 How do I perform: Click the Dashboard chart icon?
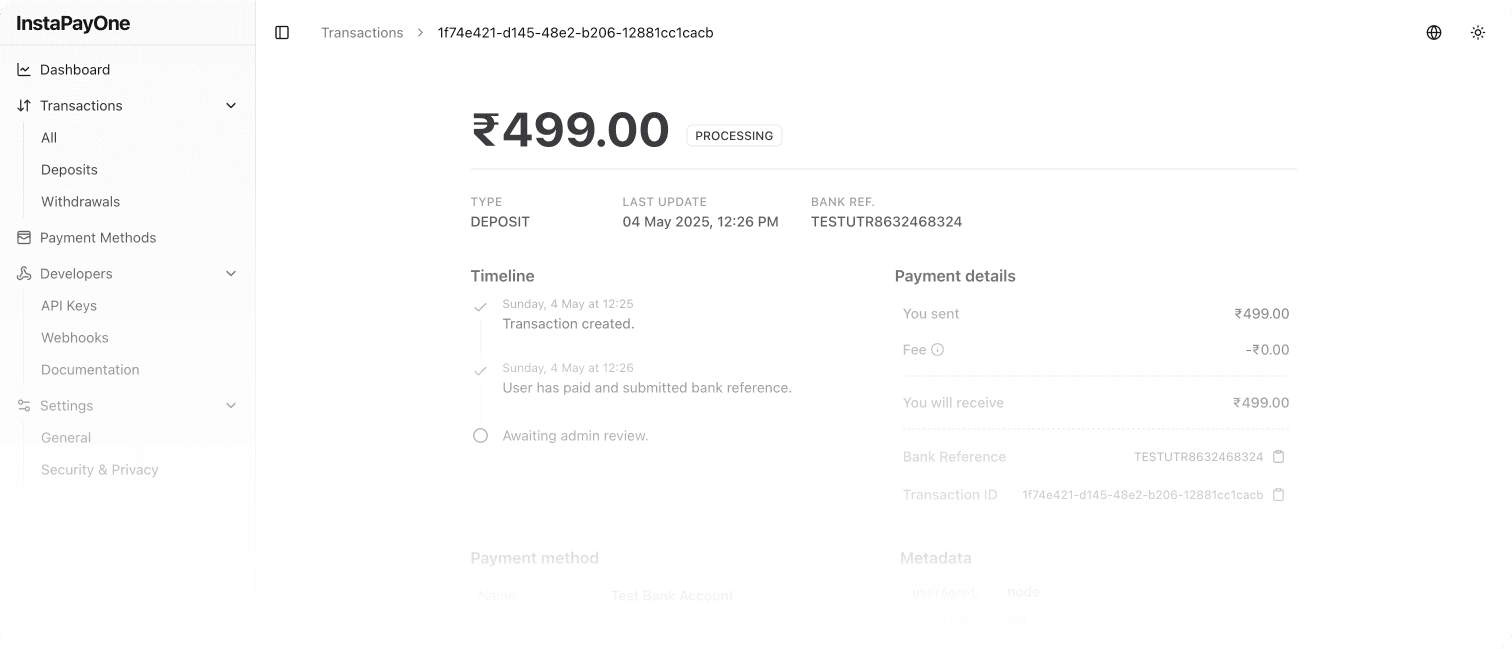24,70
